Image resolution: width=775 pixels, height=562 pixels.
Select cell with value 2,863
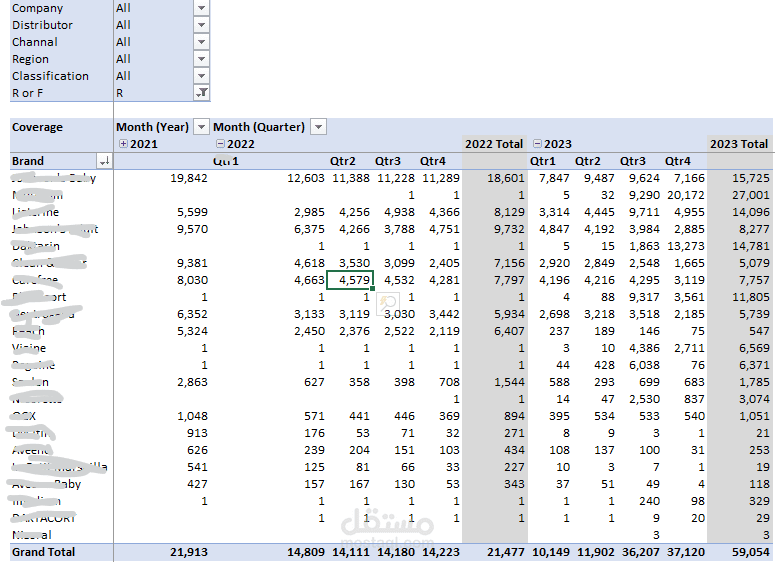click(192, 382)
